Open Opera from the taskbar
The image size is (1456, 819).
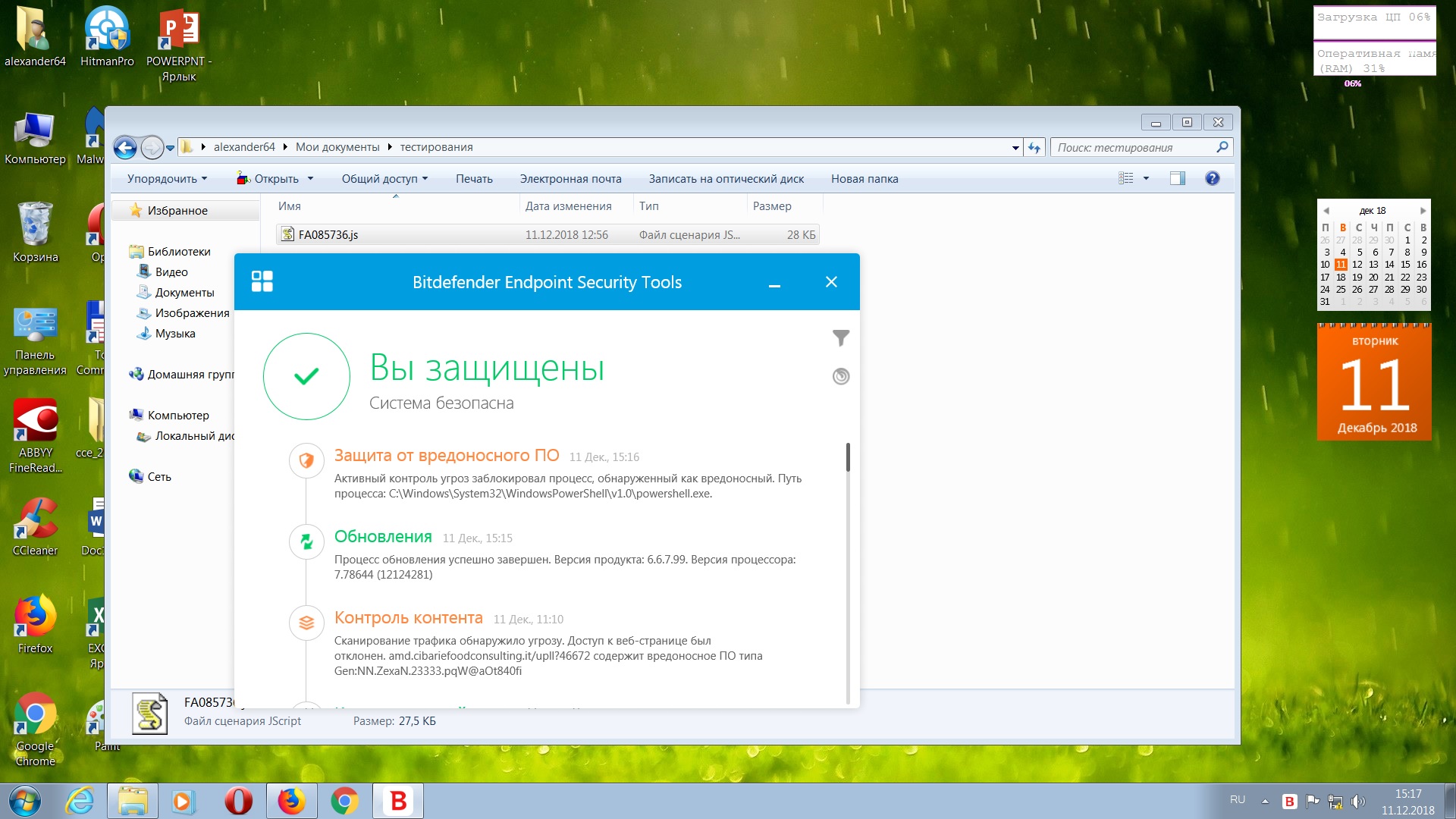tap(238, 802)
